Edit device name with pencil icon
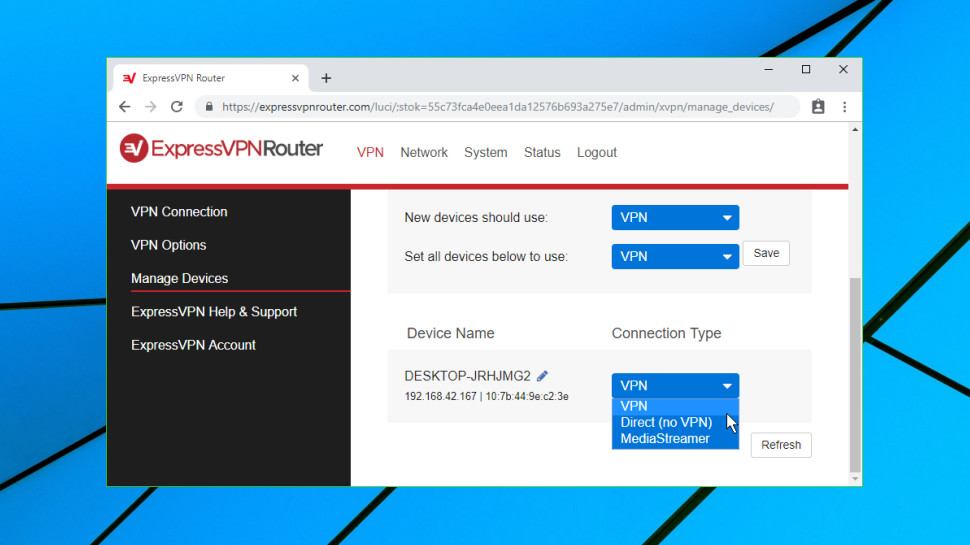Image resolution: width=970 pixels, height=545 pixels. (x=543, y=376)
